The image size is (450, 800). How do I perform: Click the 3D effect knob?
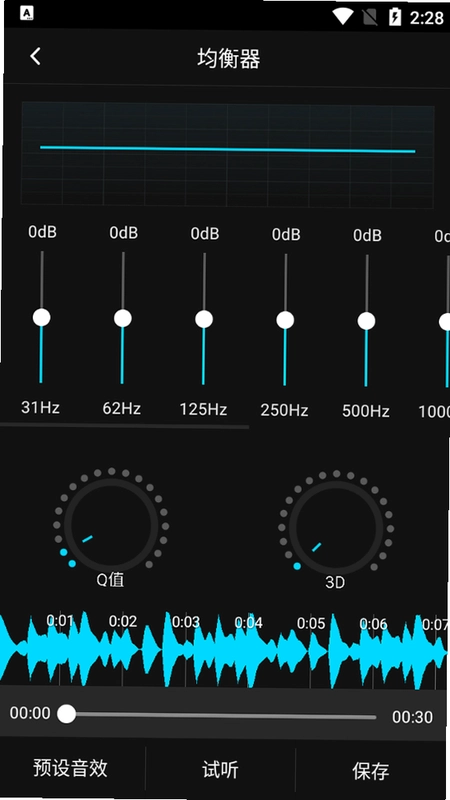(336, 528)
